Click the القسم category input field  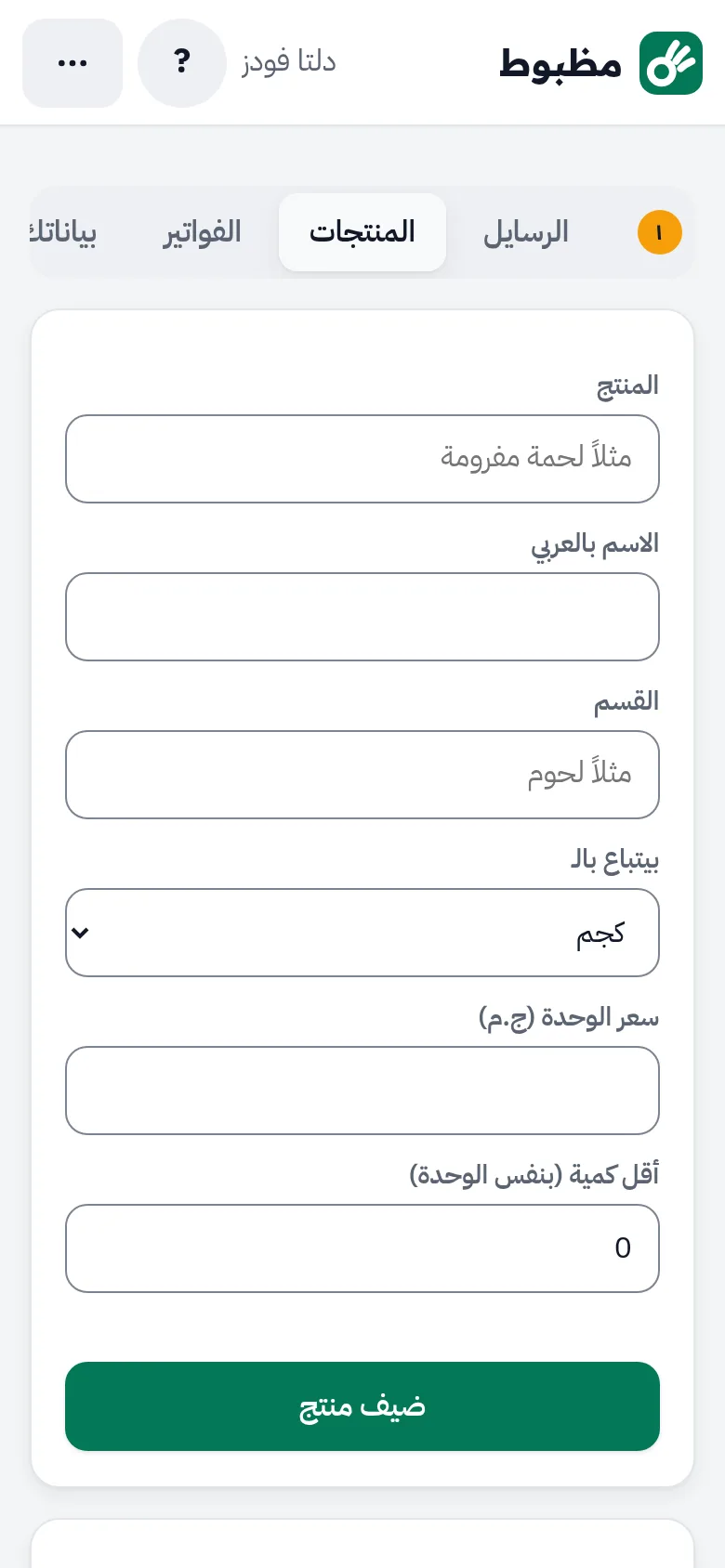point(362,775)
